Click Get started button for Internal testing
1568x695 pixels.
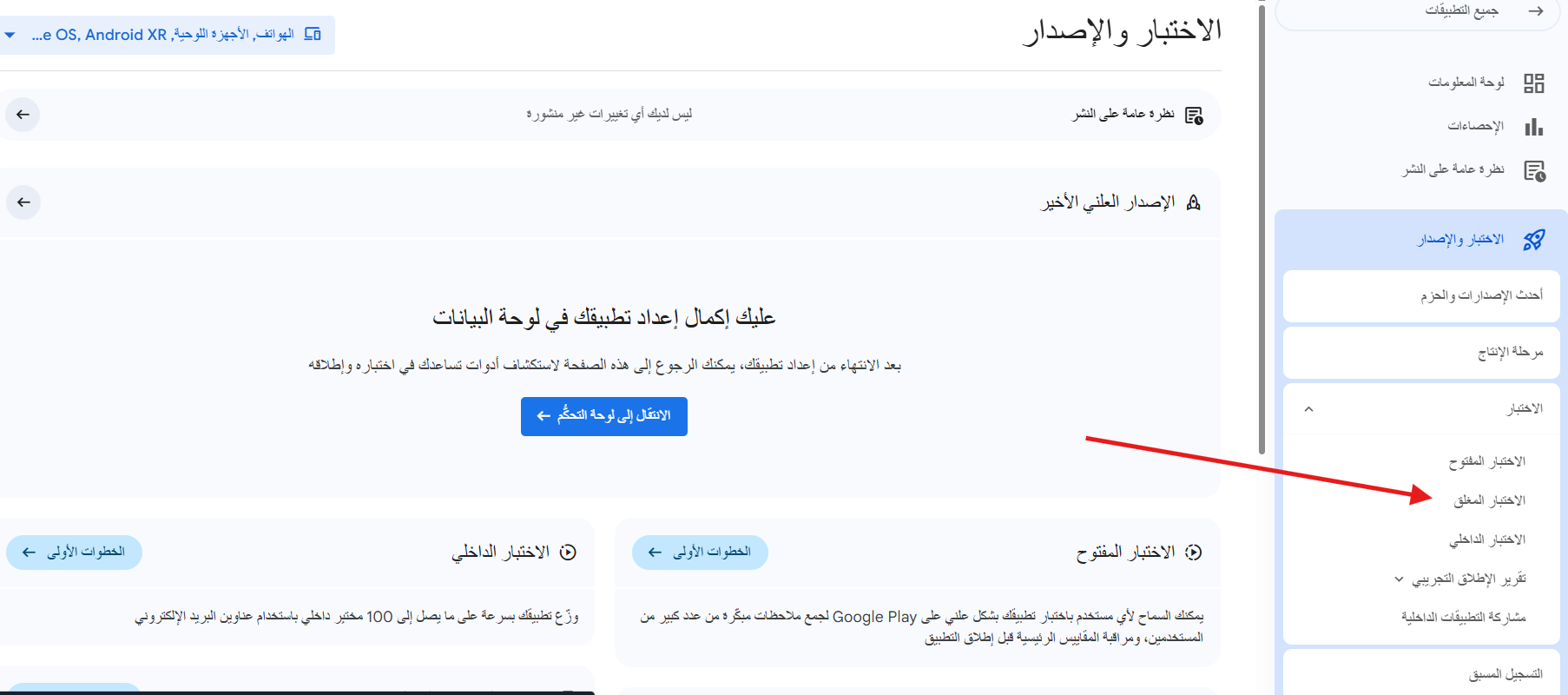[x=74, y=553]
